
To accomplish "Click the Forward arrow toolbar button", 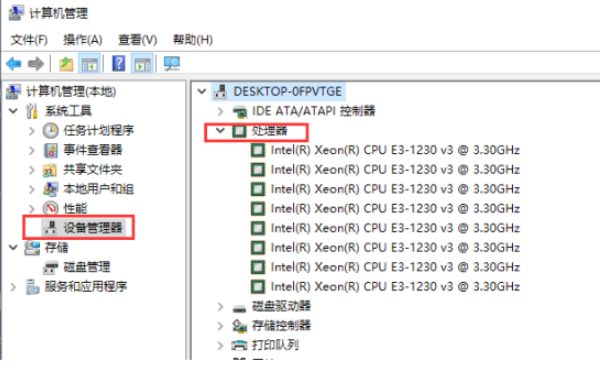I will [36, 64].
